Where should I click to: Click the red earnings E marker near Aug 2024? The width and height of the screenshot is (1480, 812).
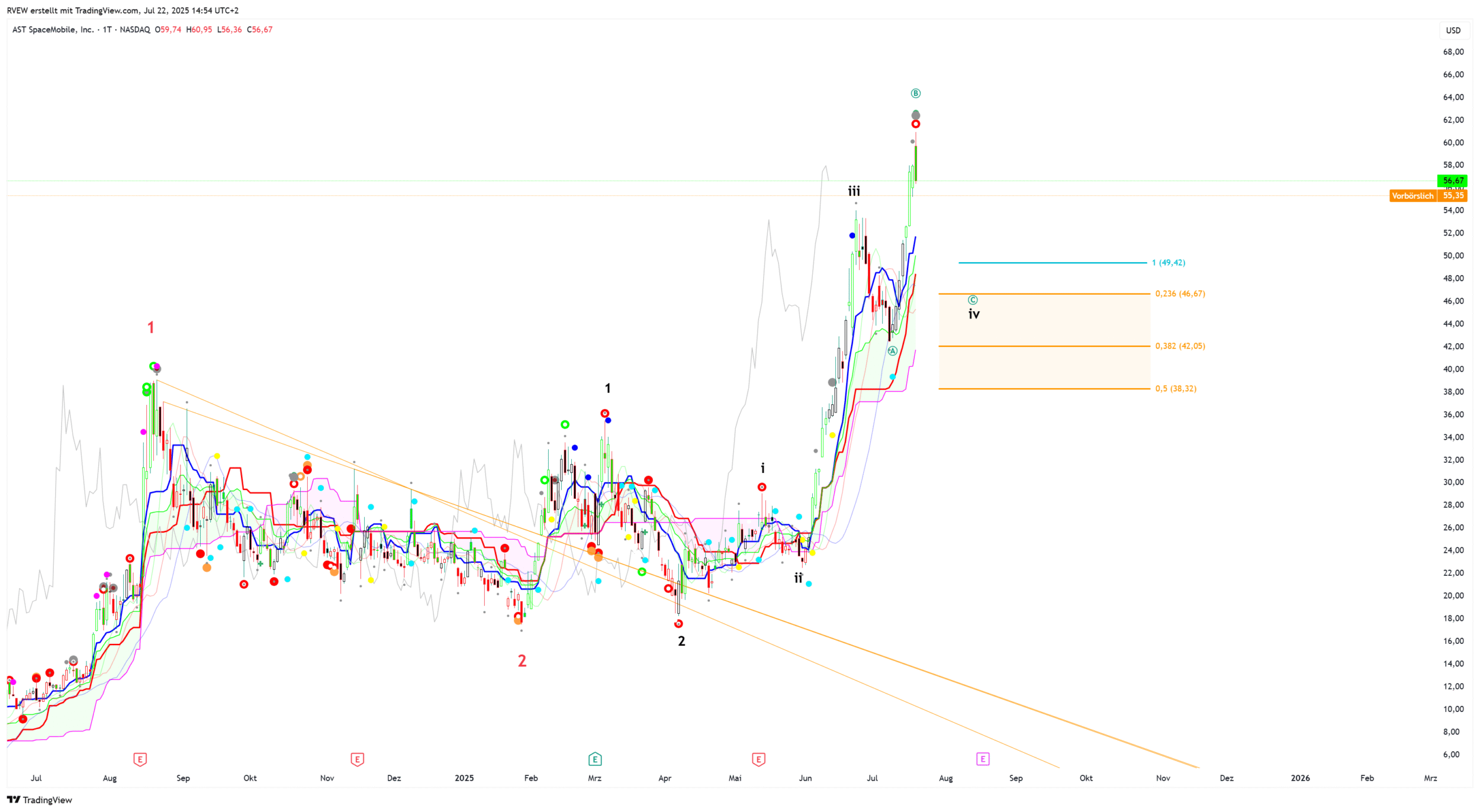[140, 759]
